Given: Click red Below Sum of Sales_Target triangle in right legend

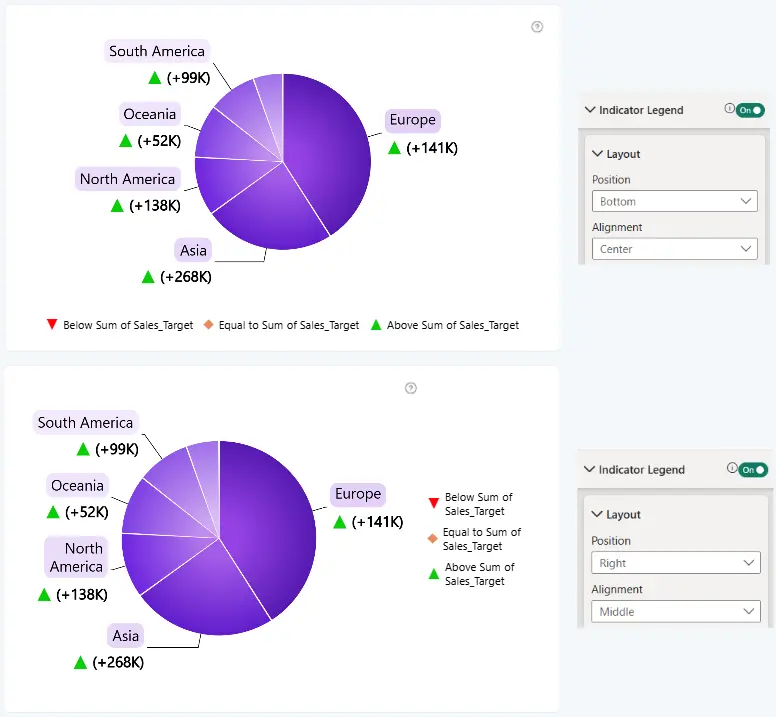Looking at the screenshot, I should (434, 503).
